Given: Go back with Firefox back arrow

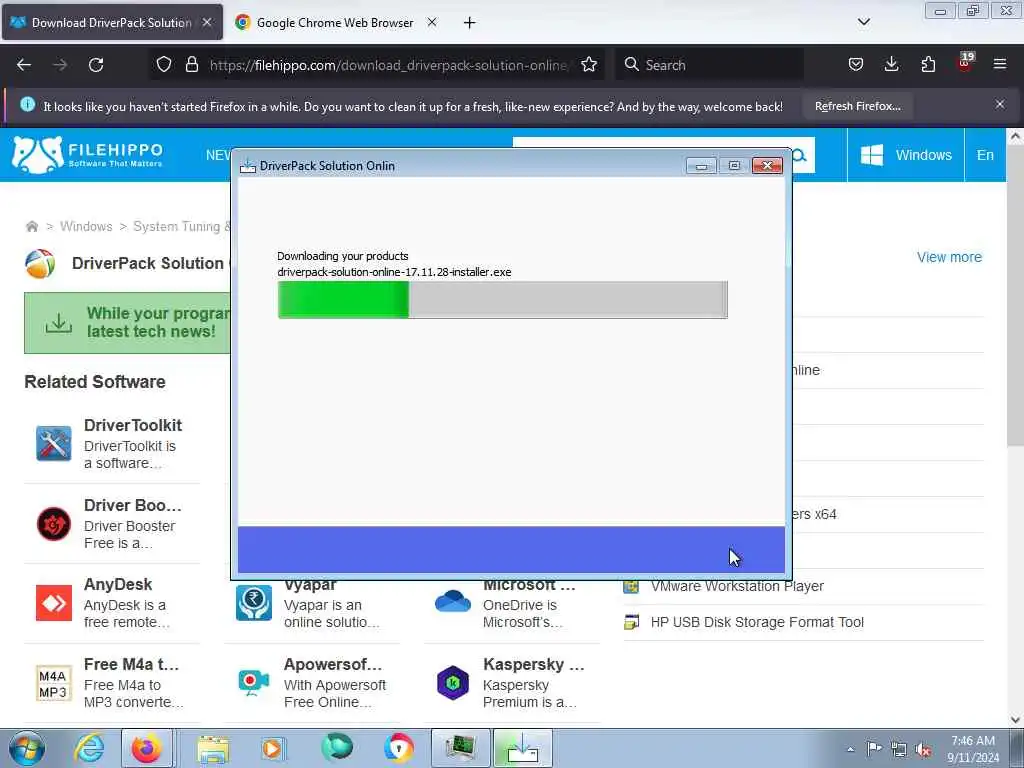Looking at the screenshot, I should tap(24, 65).
